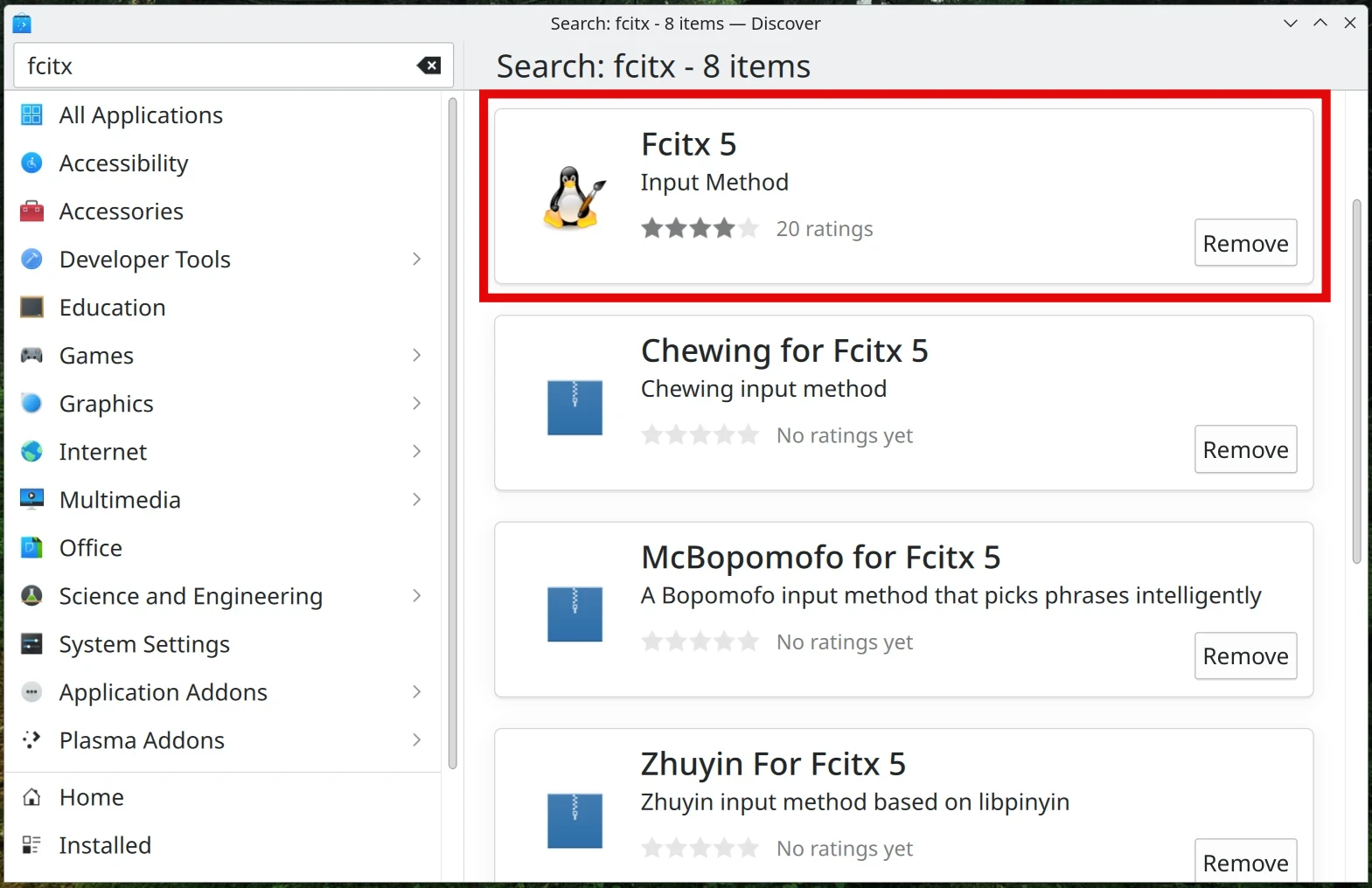Click McBopomofo for Fcitx 5 package icon

[x=575, y=614]
